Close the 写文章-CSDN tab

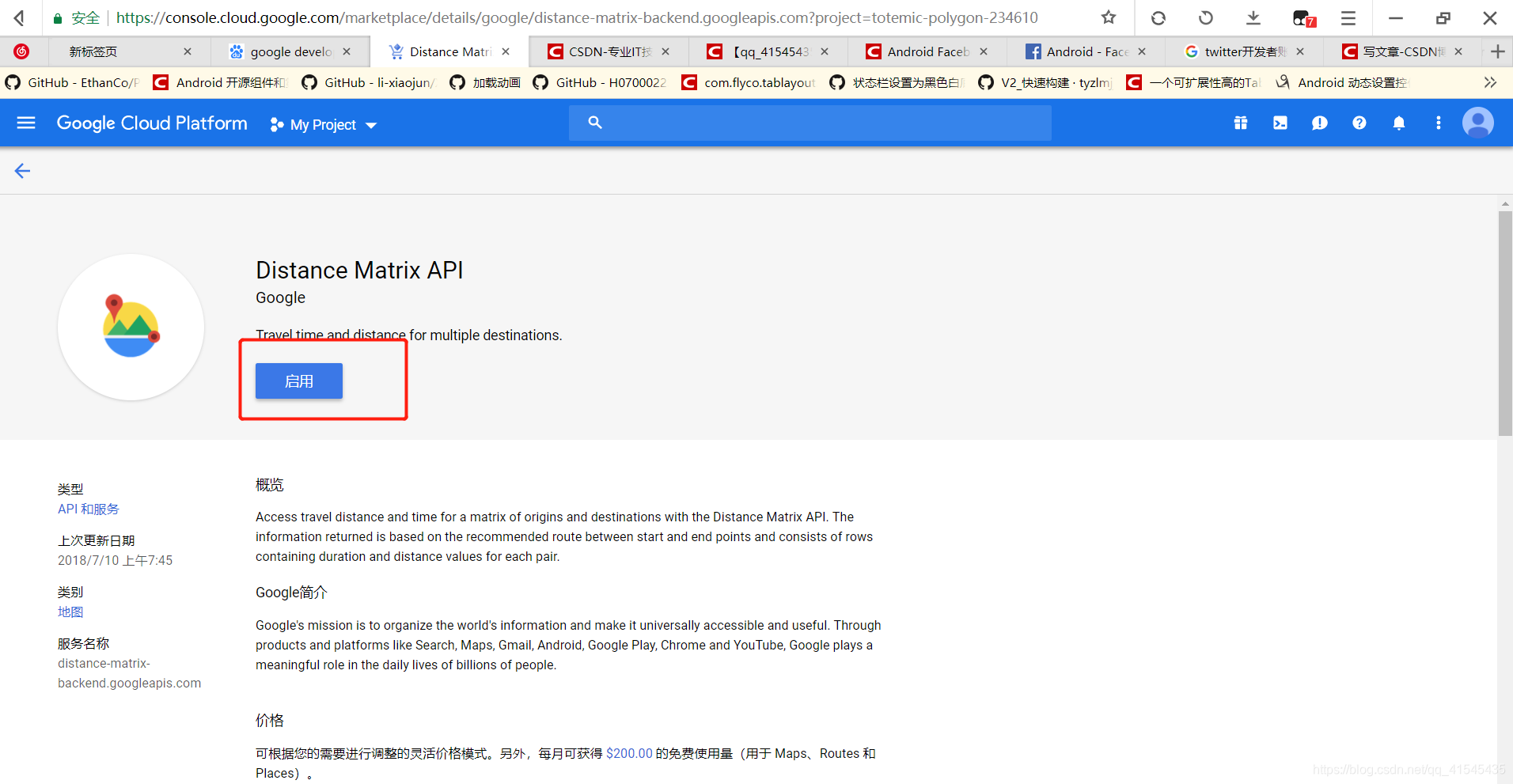pyautogui.click(x=1458, y=51)
